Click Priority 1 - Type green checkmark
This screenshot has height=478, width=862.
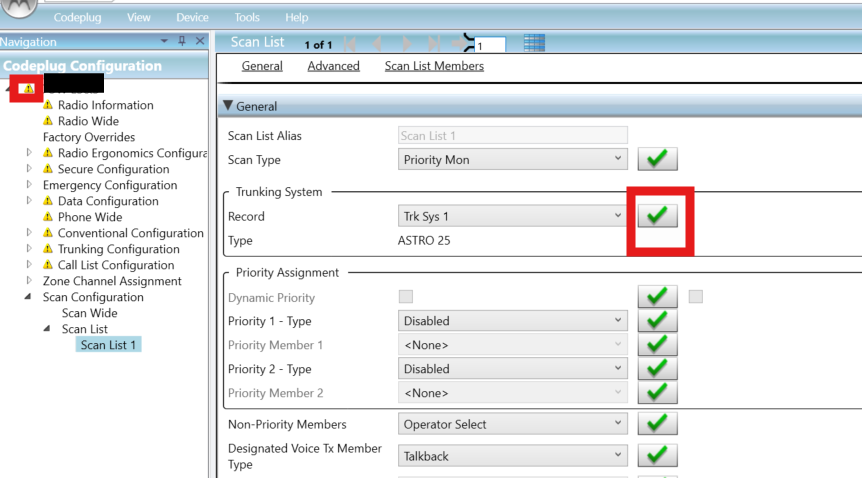coord(657,320)
